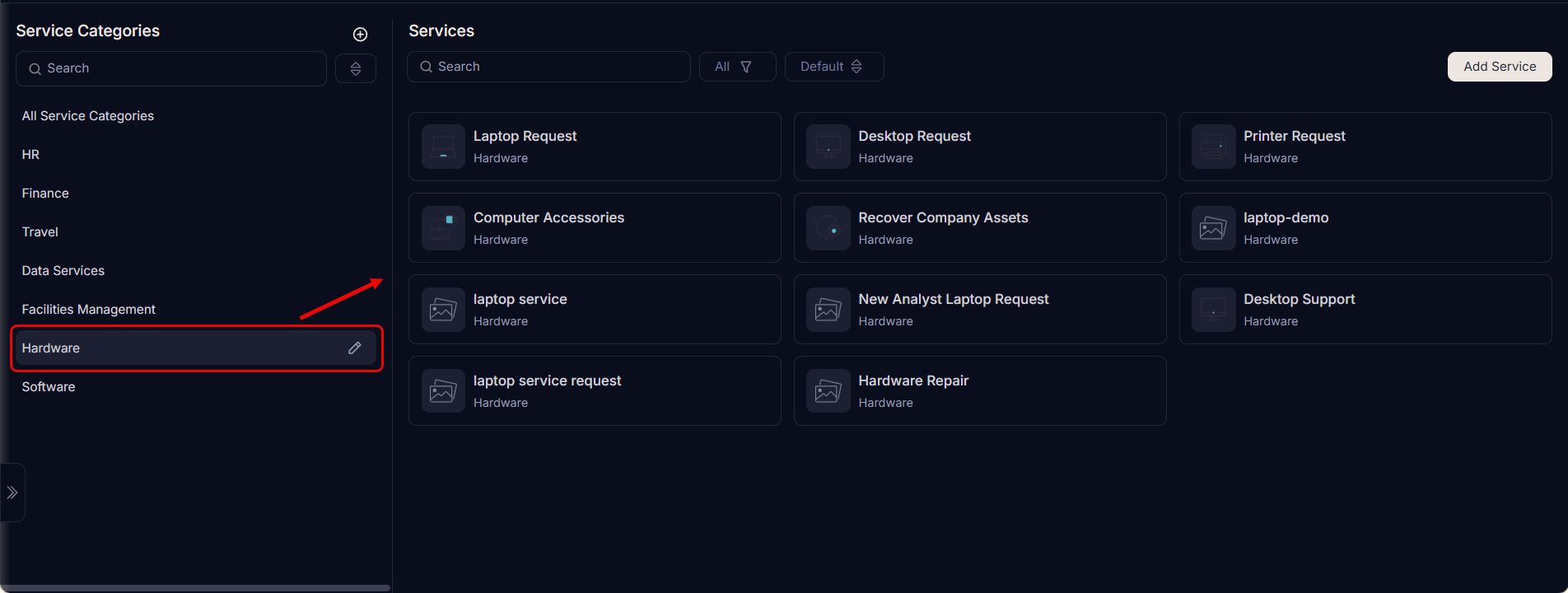This screenshot has height=593, width=1568.
Task: Open the Desktop Support service title
Action: tap(1300, 299)
